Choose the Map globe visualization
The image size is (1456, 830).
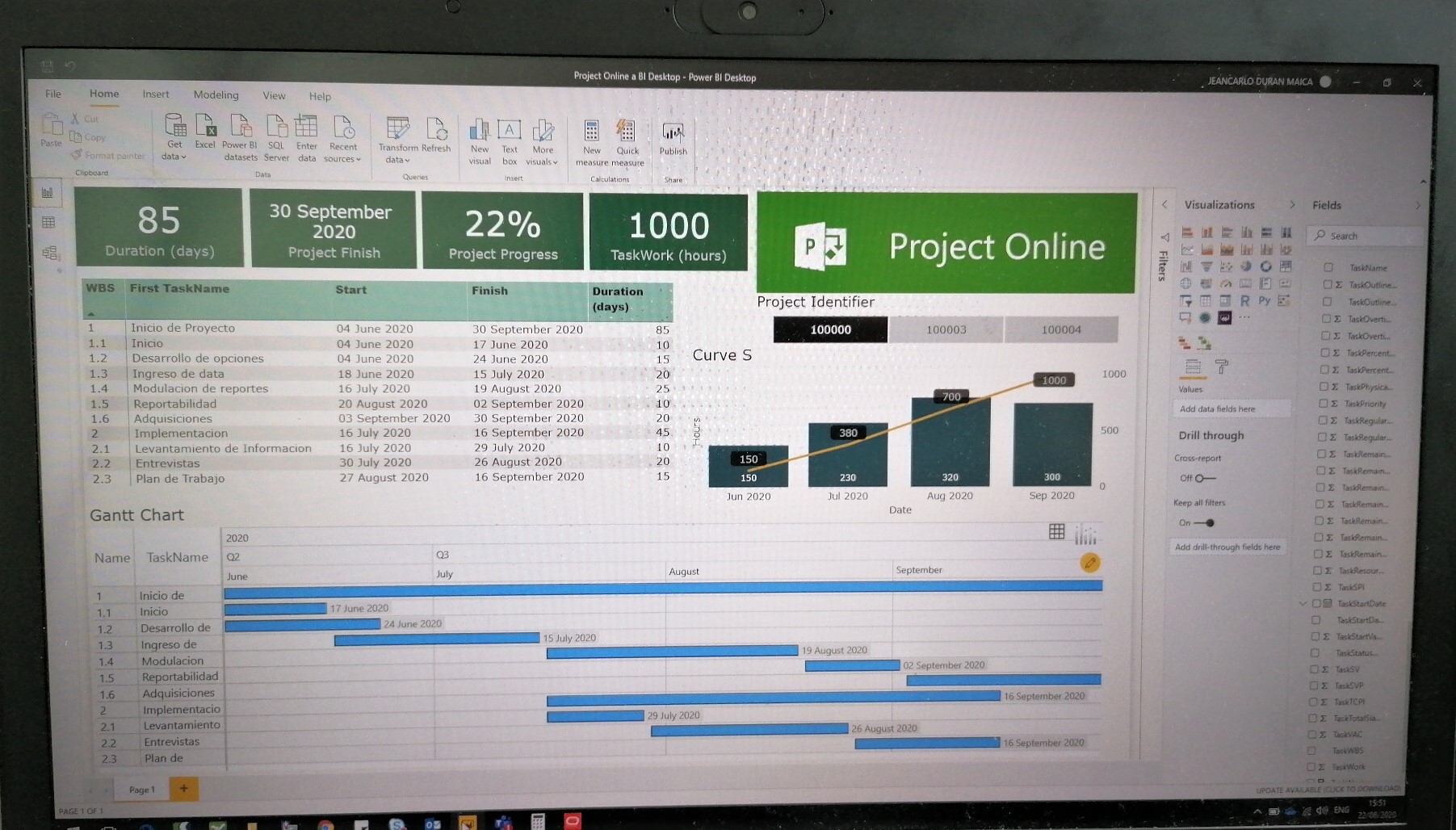[1185, 283]
